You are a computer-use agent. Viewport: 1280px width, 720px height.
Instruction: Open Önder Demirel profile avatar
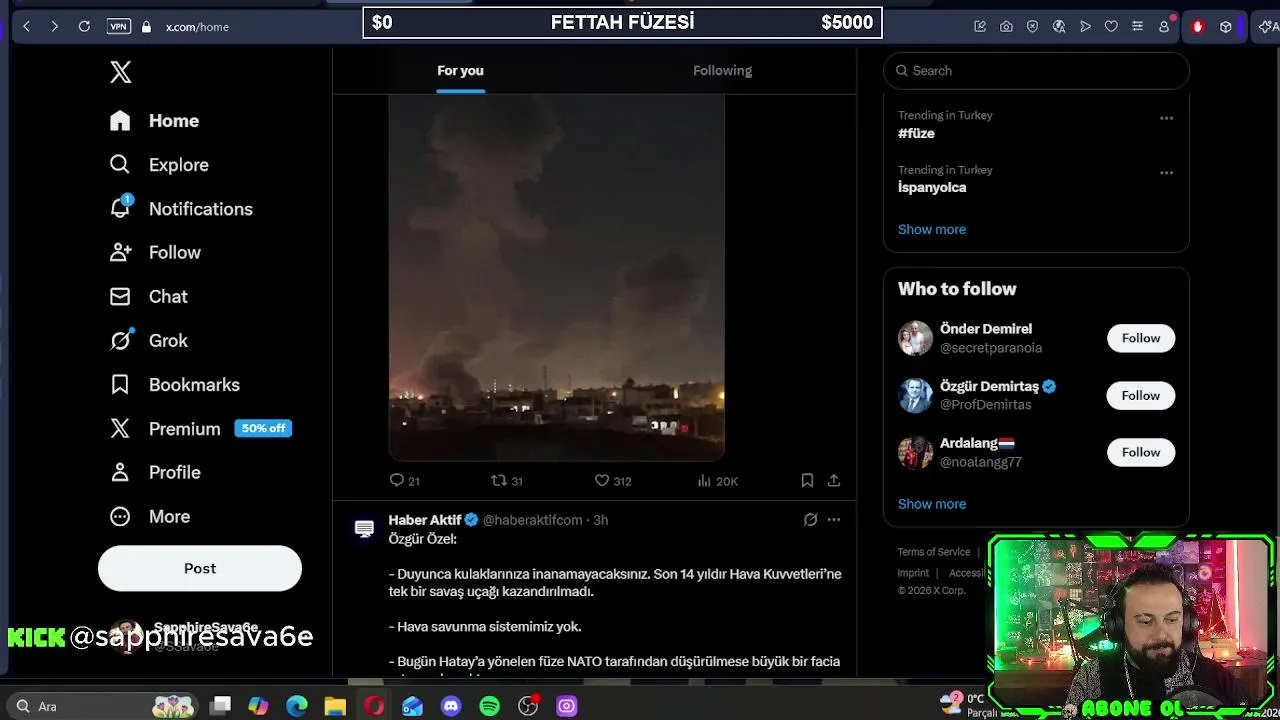pyautogui.click(x=915, y=338)
